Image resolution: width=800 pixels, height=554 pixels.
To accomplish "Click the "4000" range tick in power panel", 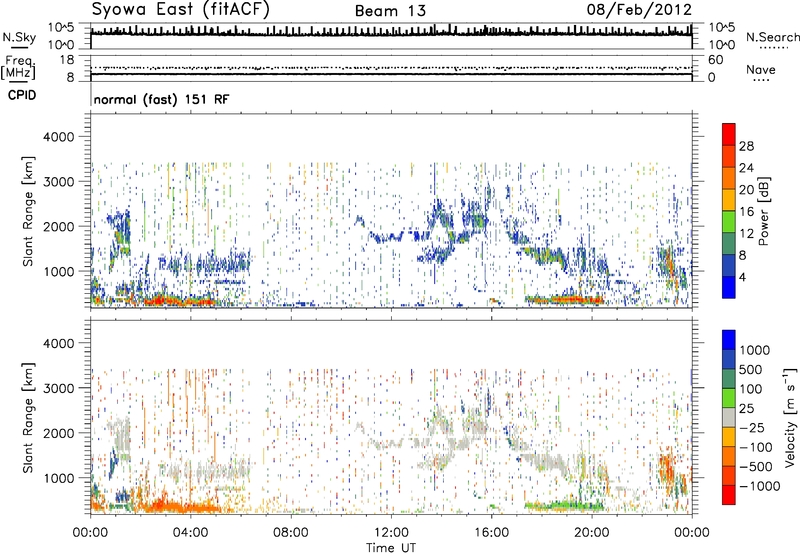I will (58, 137).
